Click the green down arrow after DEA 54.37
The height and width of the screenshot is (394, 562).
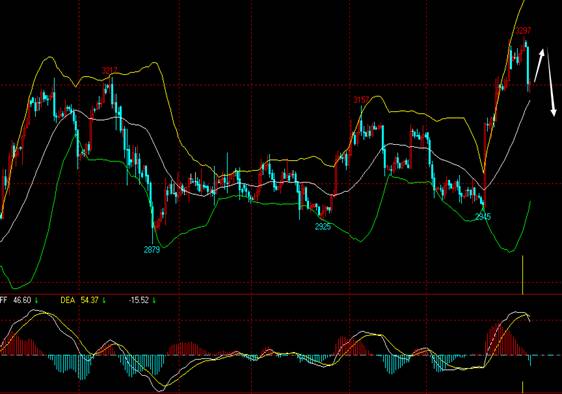click(104, 300)
